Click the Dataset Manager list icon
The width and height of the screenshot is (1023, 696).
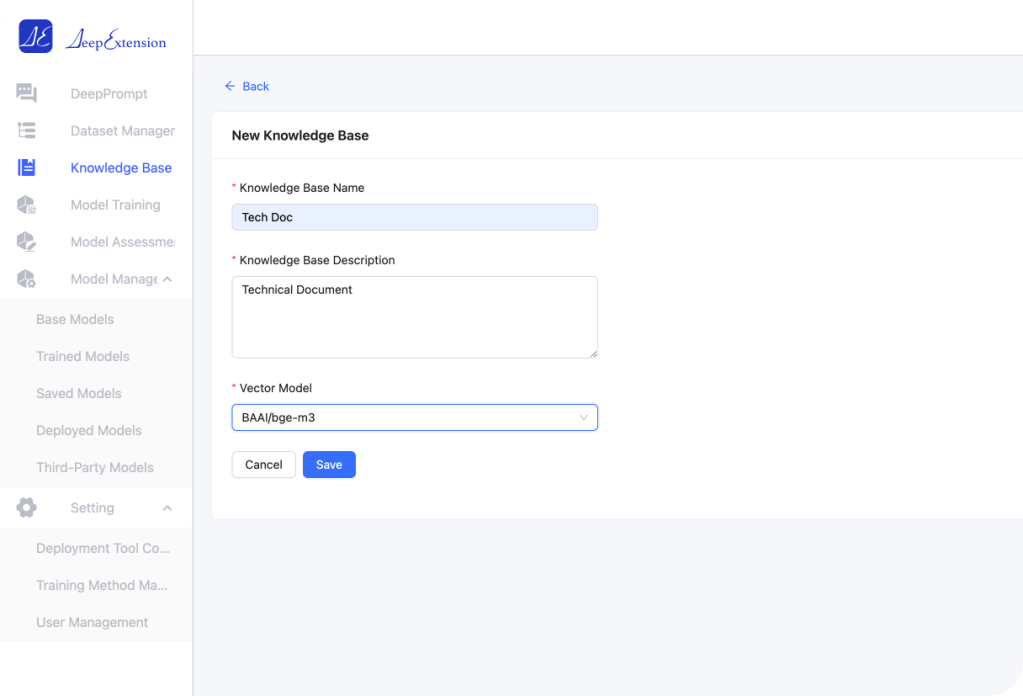(x=27, y=131)
